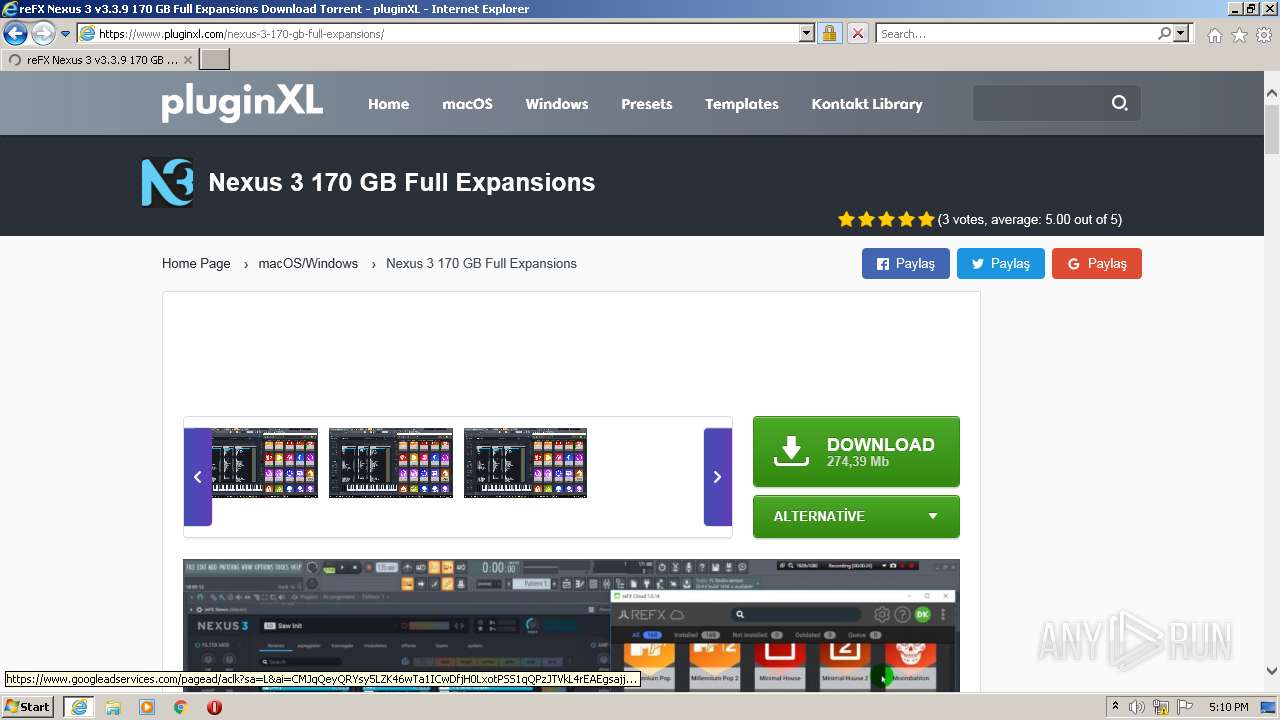Open the Presets menu item
The height and width of the screenshot is (720, 1280).
[x=647, y=104]
